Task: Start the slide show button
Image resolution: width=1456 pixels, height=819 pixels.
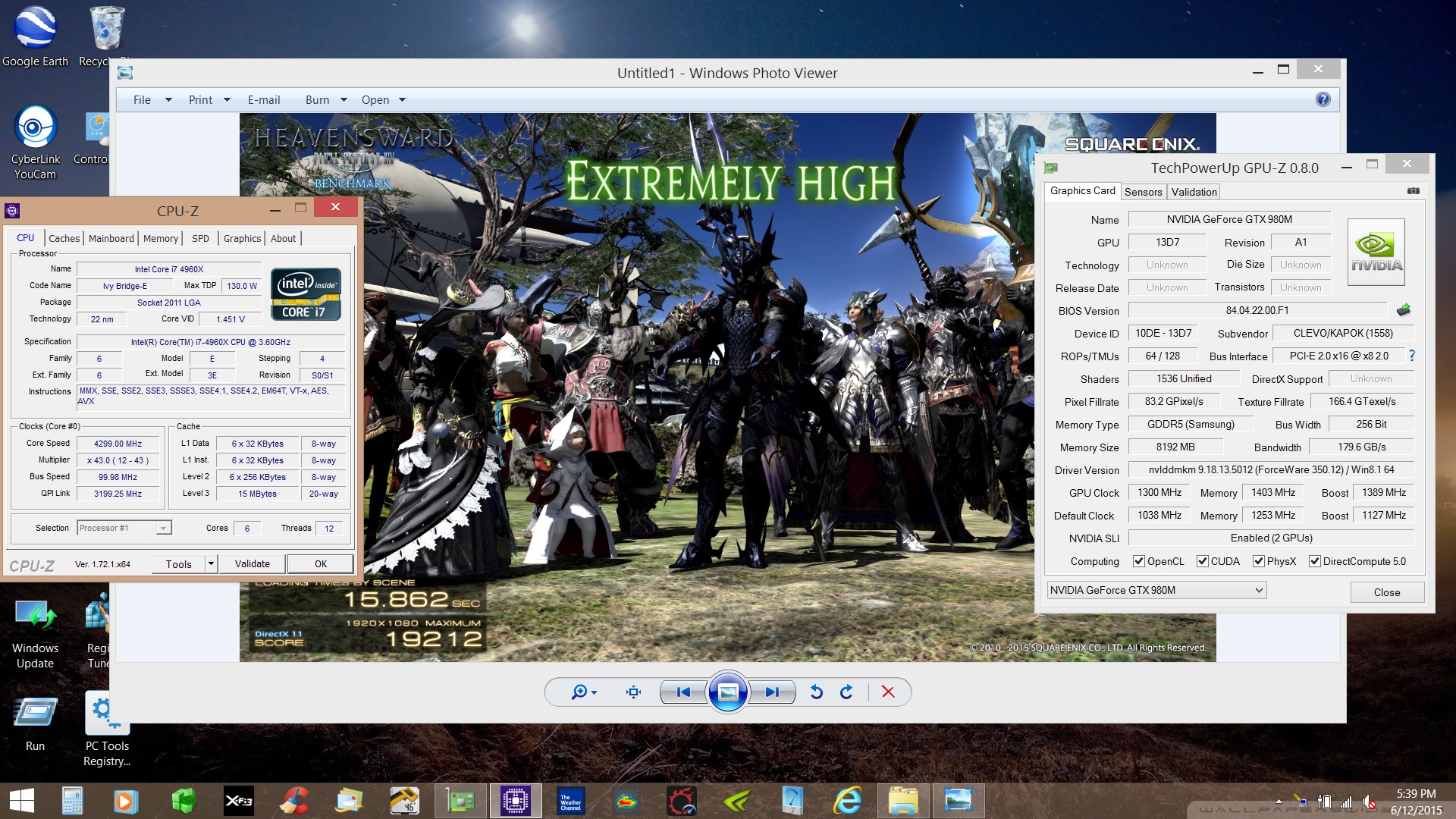Action: 728,692
